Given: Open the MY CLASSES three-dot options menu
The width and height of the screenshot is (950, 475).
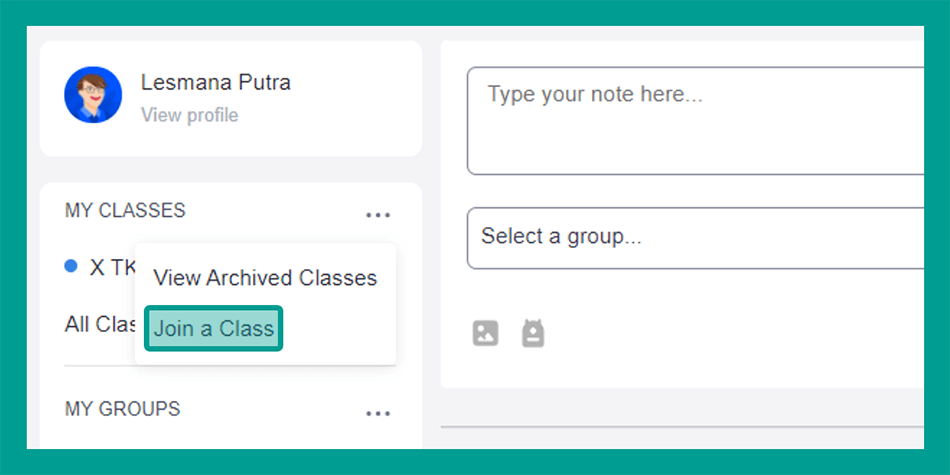Looking at the screenshot, I should (x=378, y=214).
